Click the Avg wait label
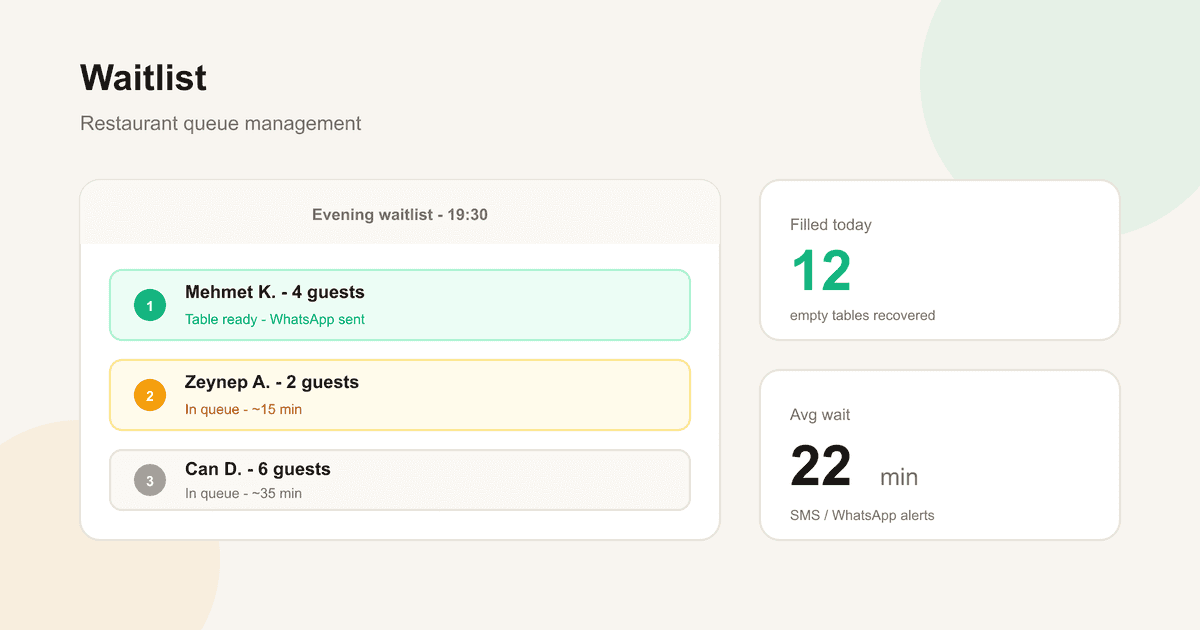The image size is (1200, 630). [x=820, y=415]
